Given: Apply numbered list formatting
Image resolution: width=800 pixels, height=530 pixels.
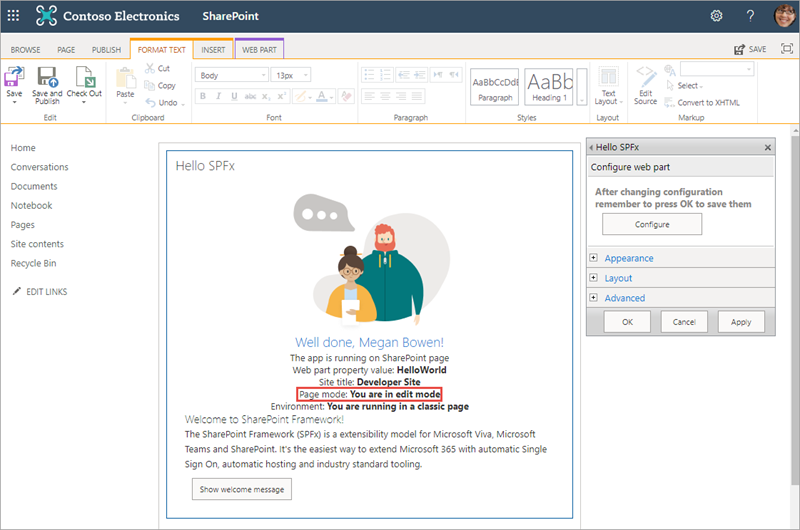Looking at the screenshot, I should (385, 75).
